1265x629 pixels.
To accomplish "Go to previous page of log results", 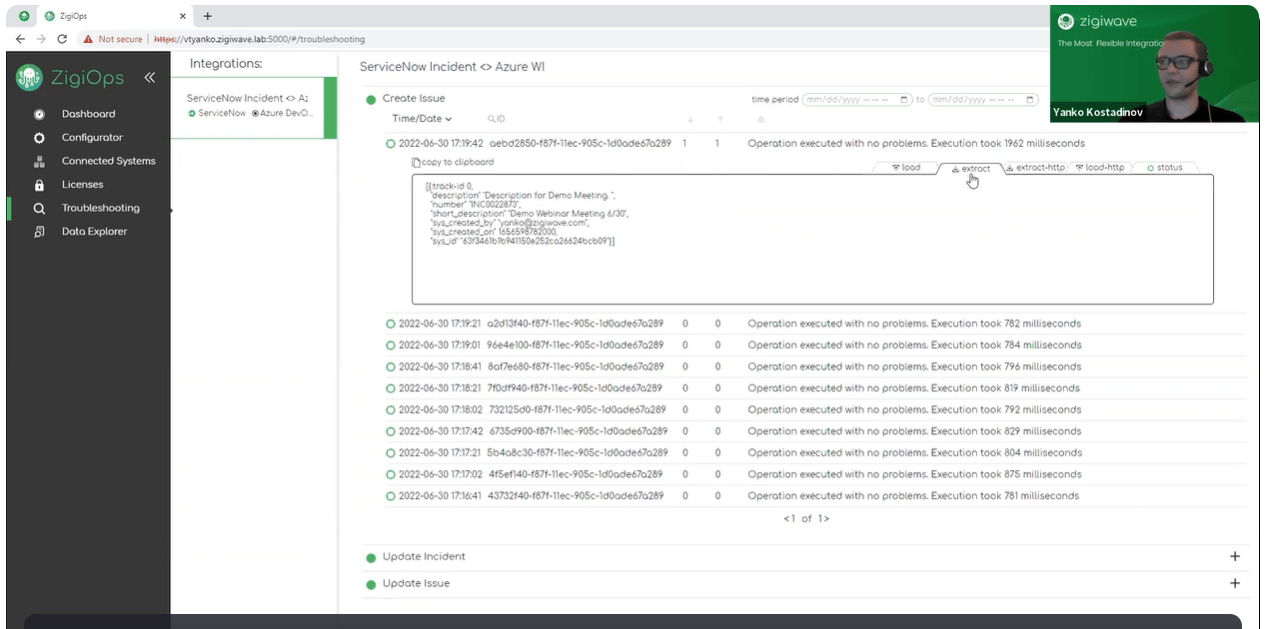I will [787, 519].
